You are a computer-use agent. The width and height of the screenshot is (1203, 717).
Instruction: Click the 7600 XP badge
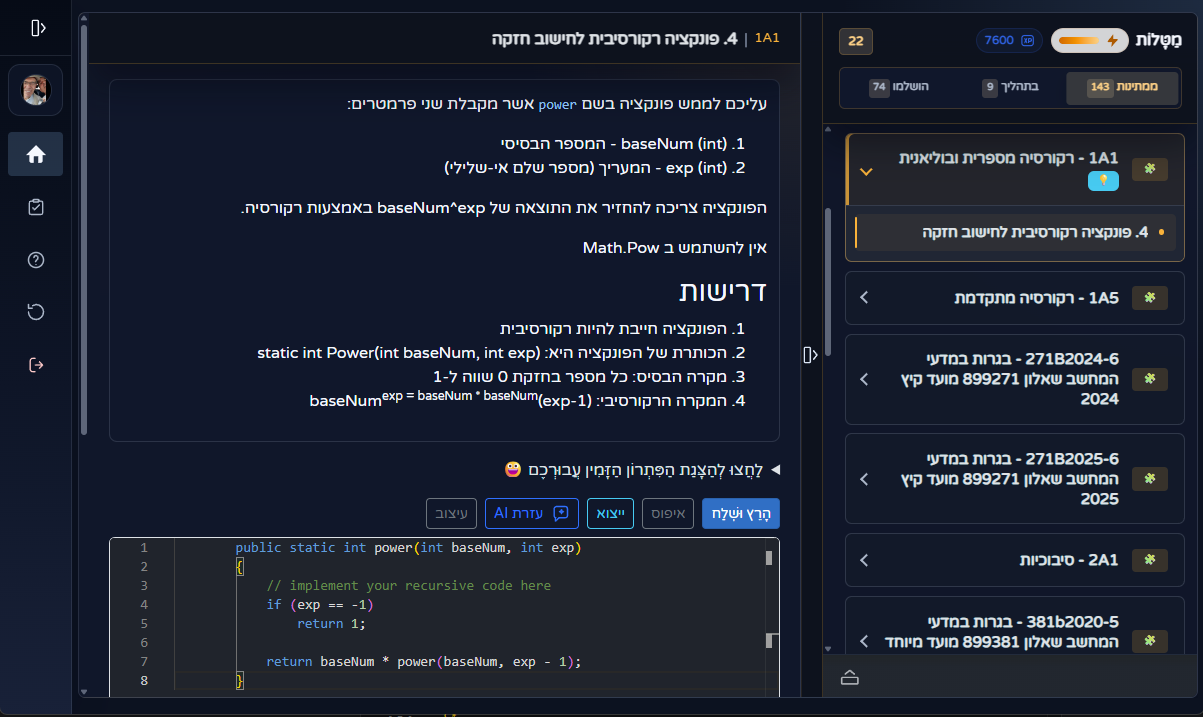point(1009,40)
